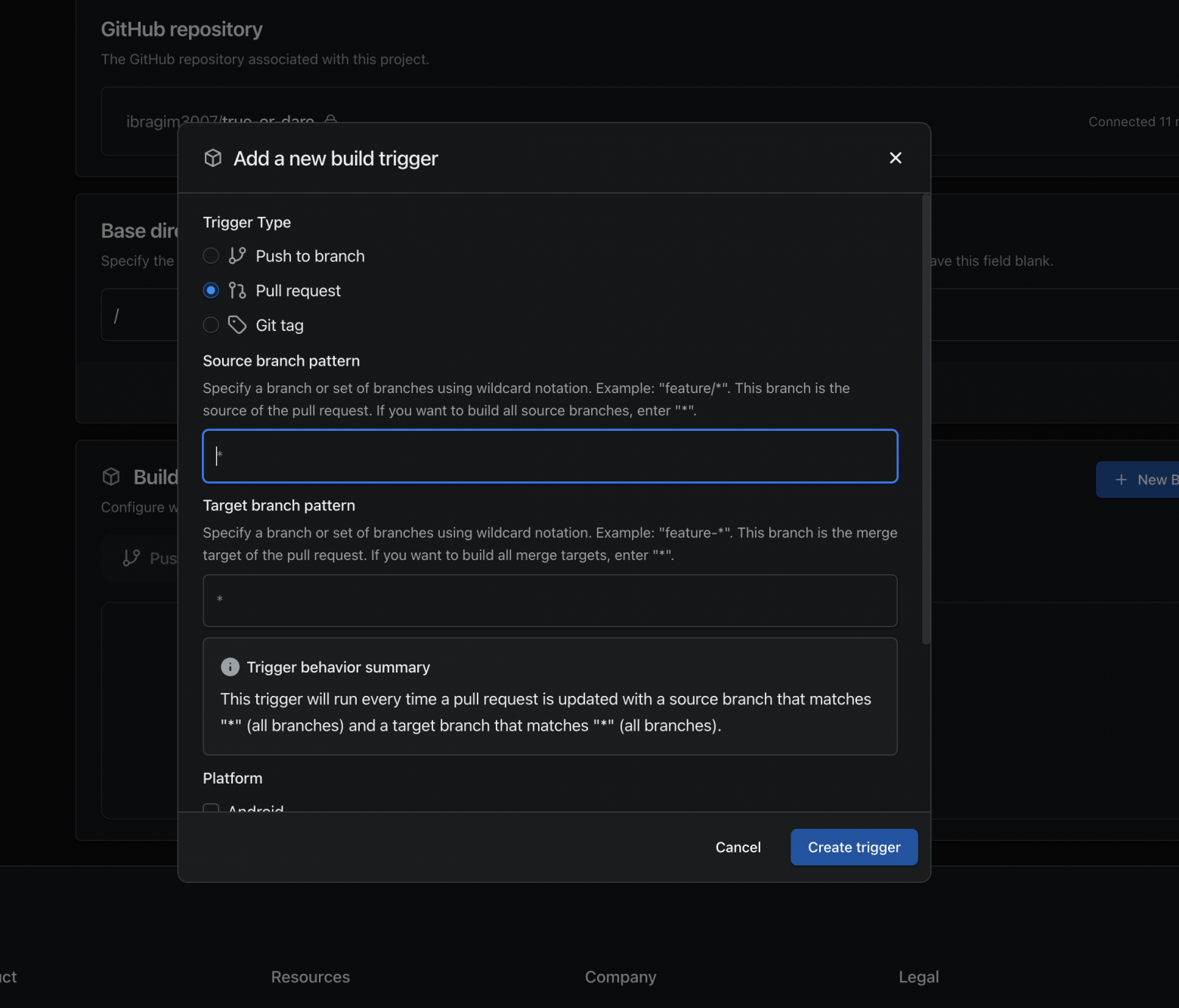1179x1008 pixels.
Task: Click the branch icon beside Push to branch
Action: (237, 256)
